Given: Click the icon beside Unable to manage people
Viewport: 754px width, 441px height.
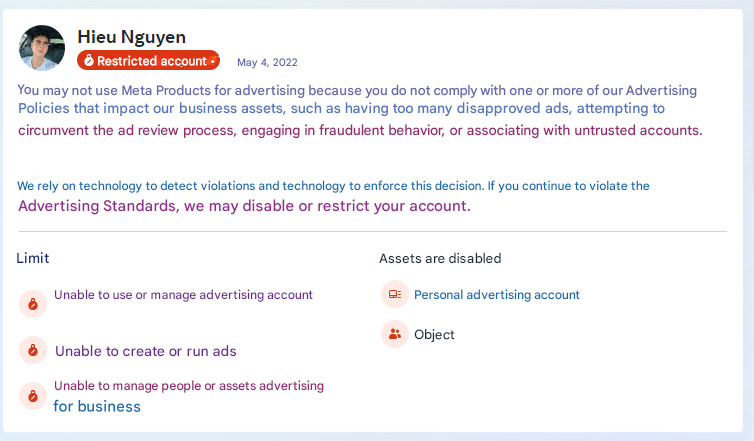Looking at the screenshot, I should (x=33, y=395).
